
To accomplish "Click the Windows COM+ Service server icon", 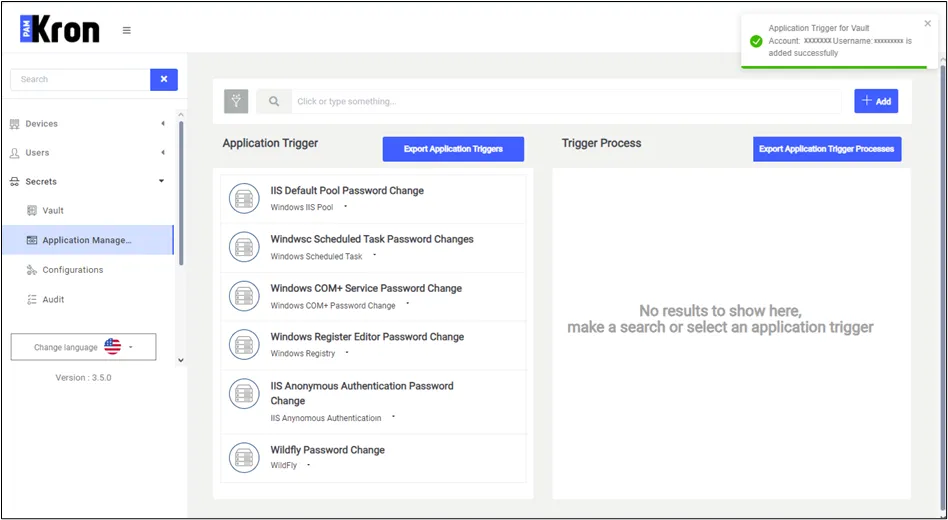I will coord(244,296).
